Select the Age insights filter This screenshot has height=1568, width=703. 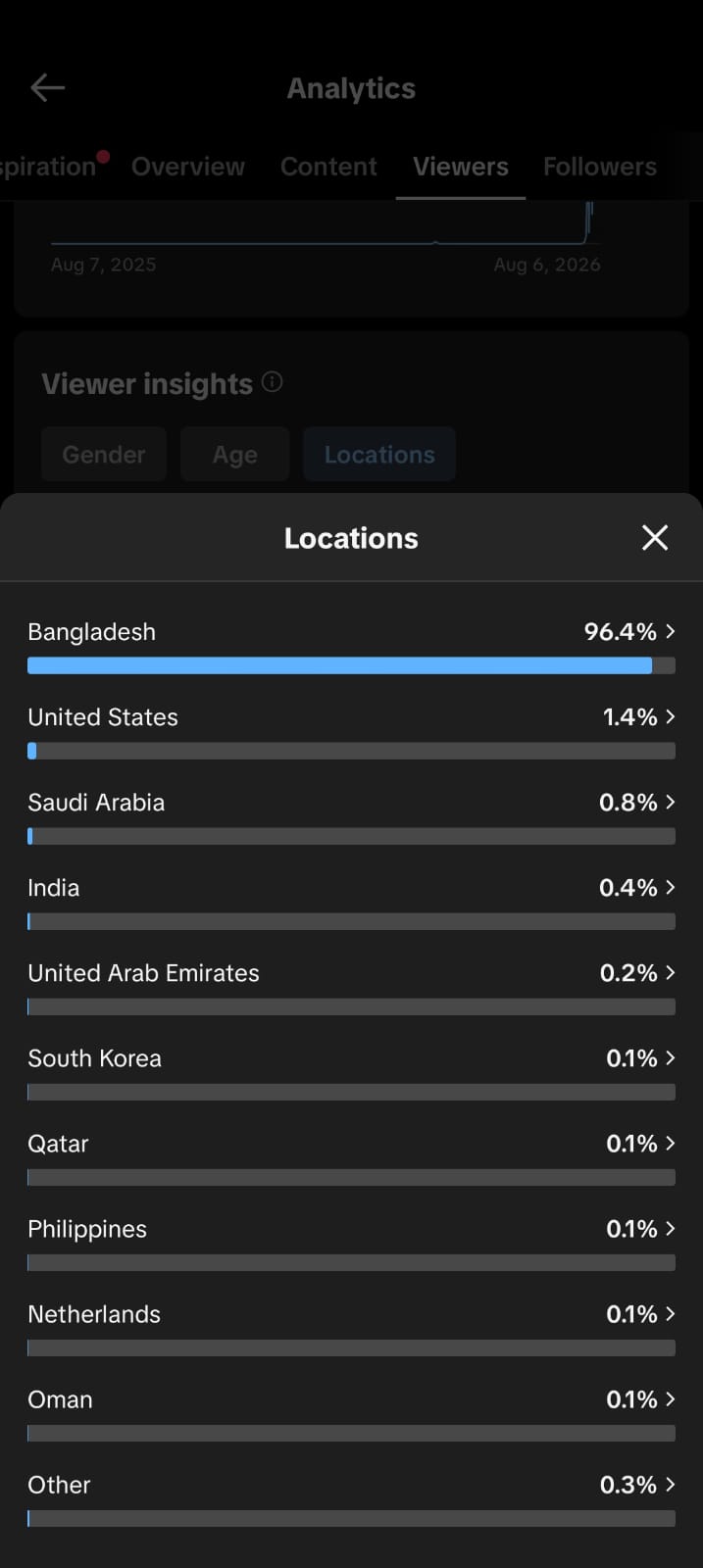pos(235,454)
